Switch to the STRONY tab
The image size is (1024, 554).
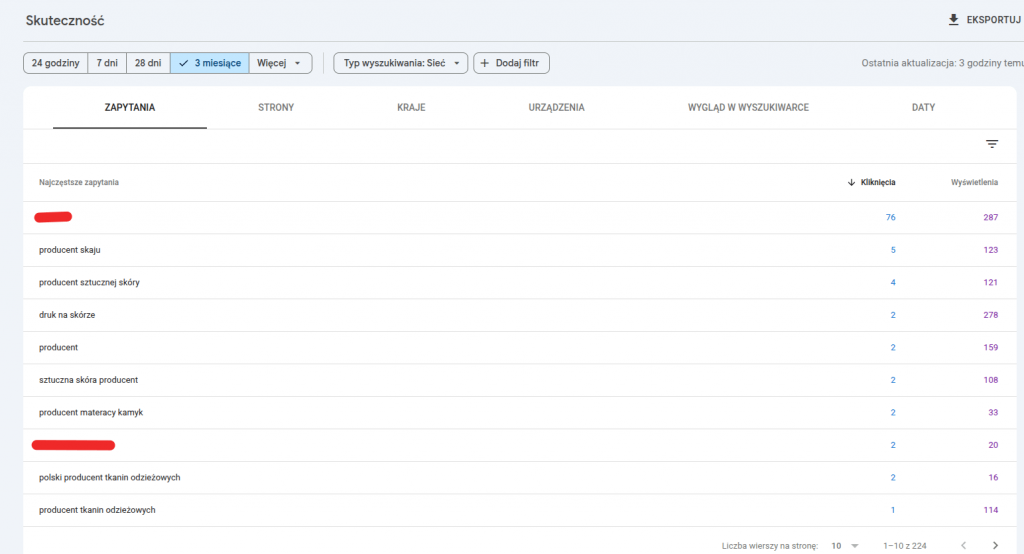276,107
